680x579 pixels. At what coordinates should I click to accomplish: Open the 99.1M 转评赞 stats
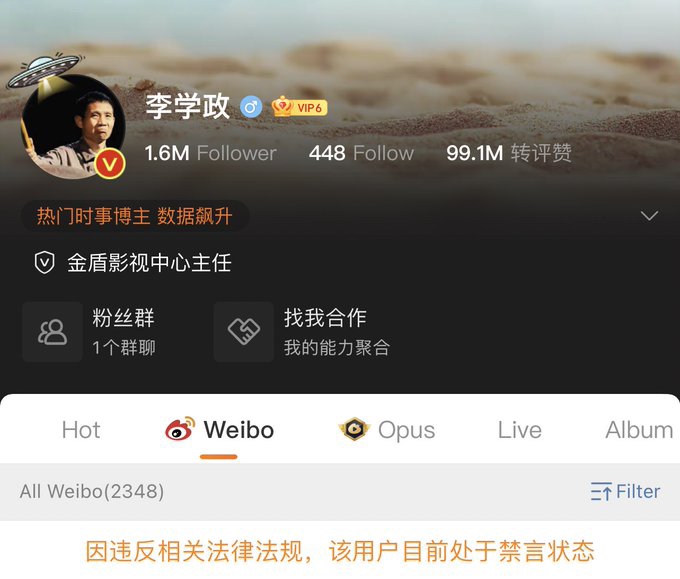click(x=509, y=153)
